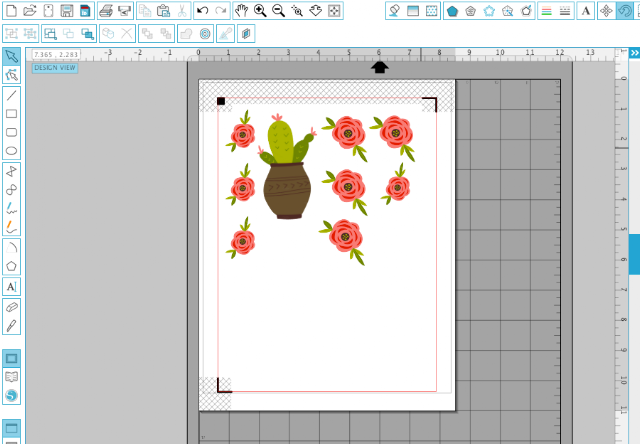Open the Fill Gradient window
The image size is (640, 444).
413,11
